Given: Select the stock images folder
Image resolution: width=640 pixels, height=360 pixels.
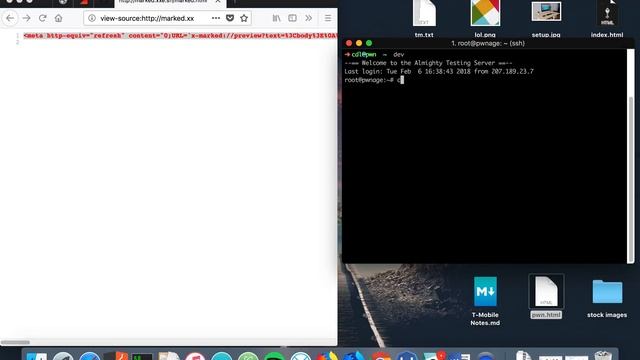Looking at the screenshot, I should pos(607,298).
